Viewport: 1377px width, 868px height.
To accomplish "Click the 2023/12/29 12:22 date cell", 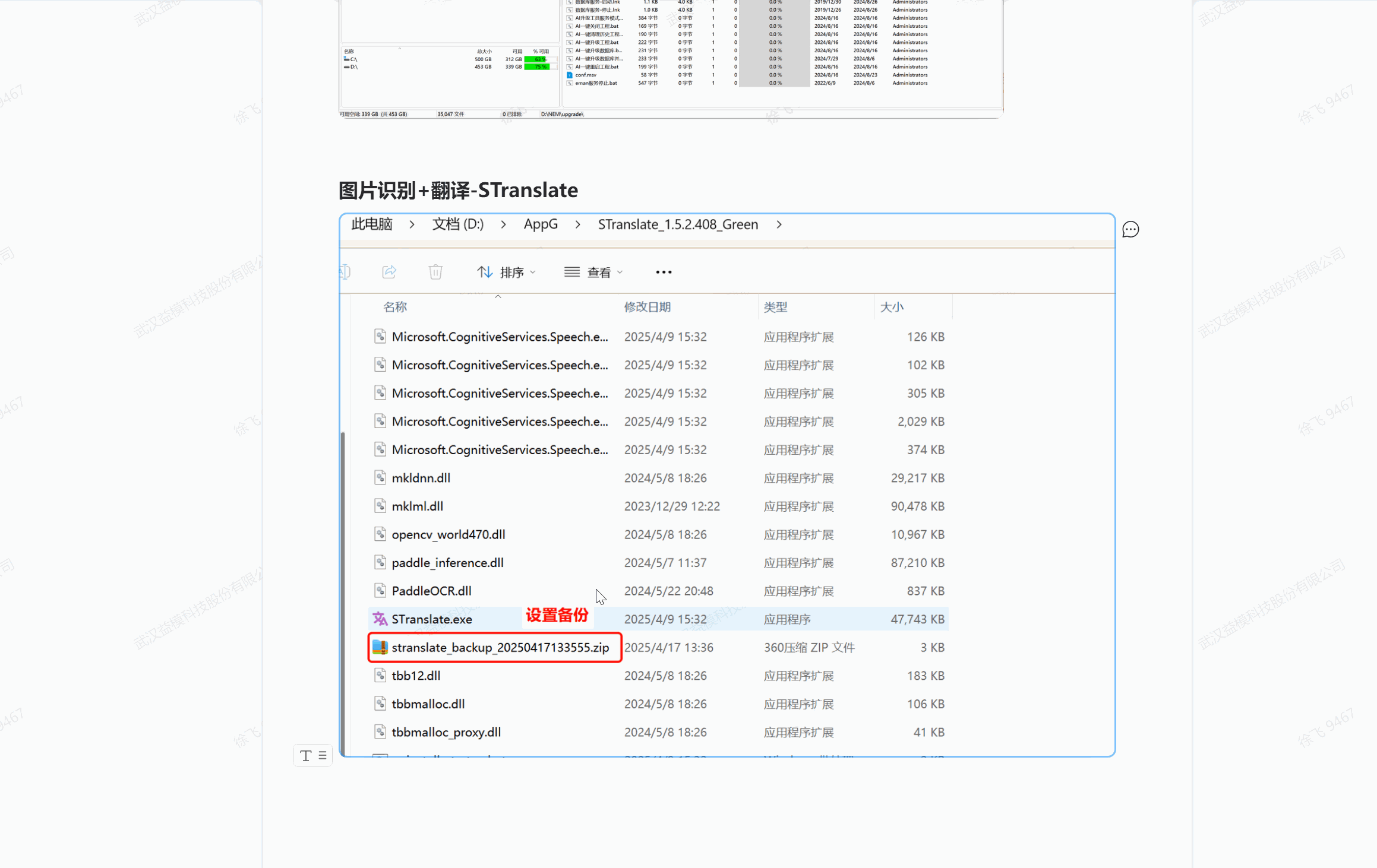I will click(x=672, y=506).
